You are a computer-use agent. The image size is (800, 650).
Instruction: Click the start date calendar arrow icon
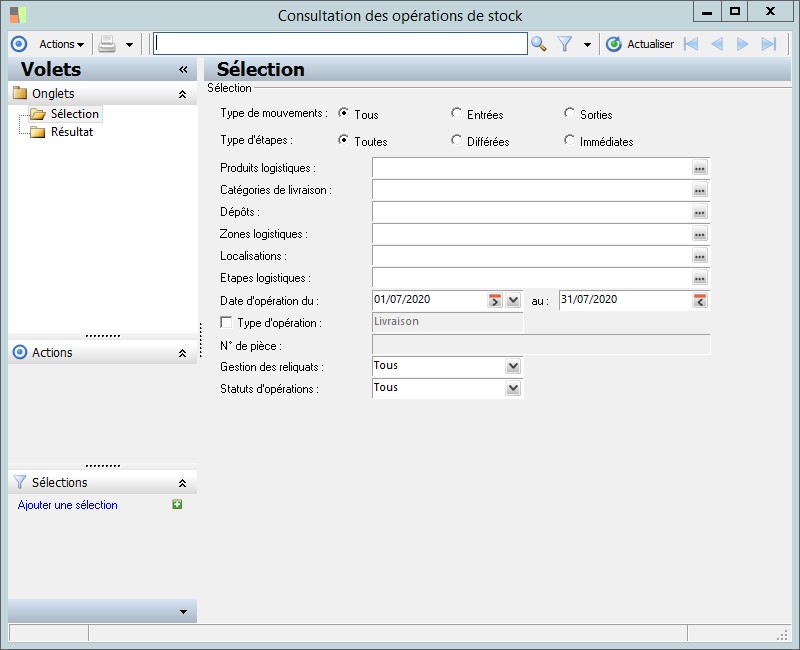495,301
